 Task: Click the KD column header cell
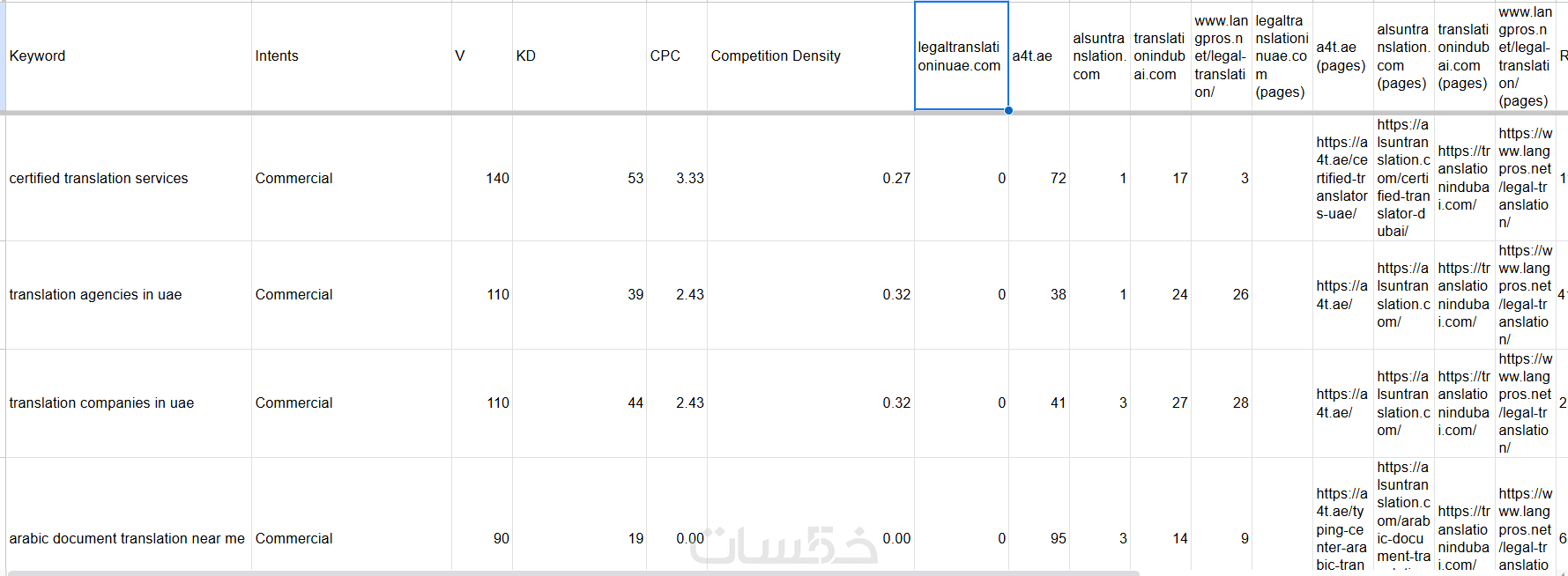(x=579, y=56)
